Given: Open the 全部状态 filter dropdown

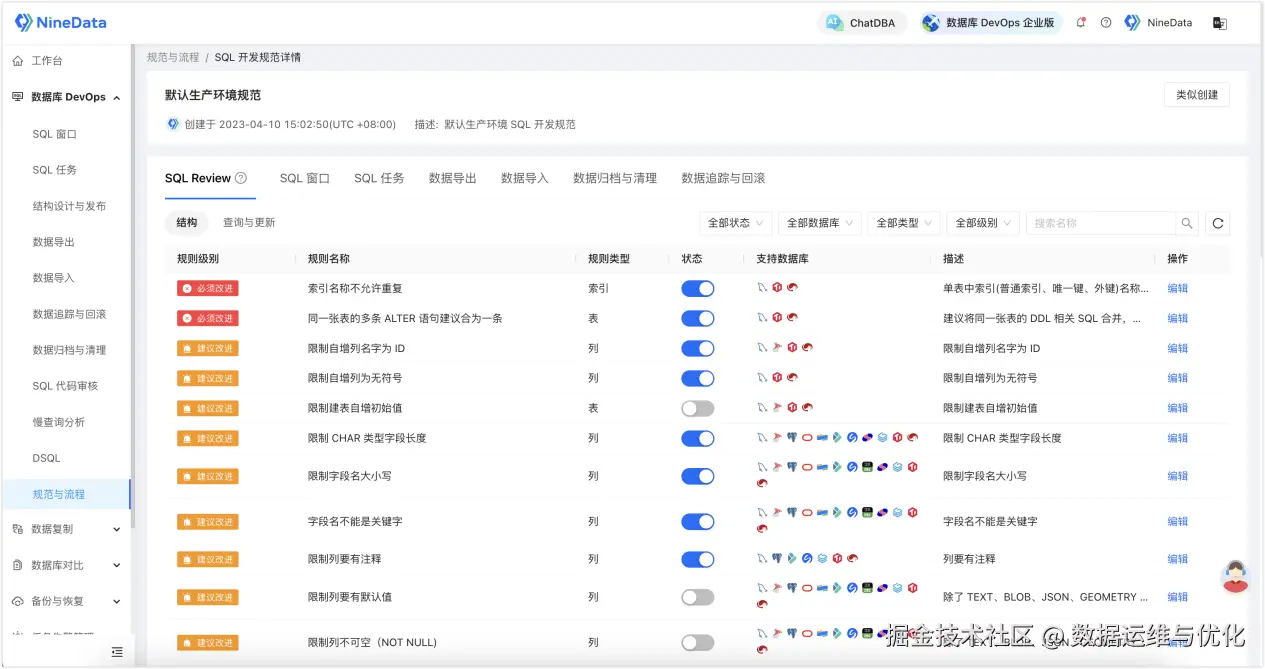Looking at the screenshot, I should point(736,223).
